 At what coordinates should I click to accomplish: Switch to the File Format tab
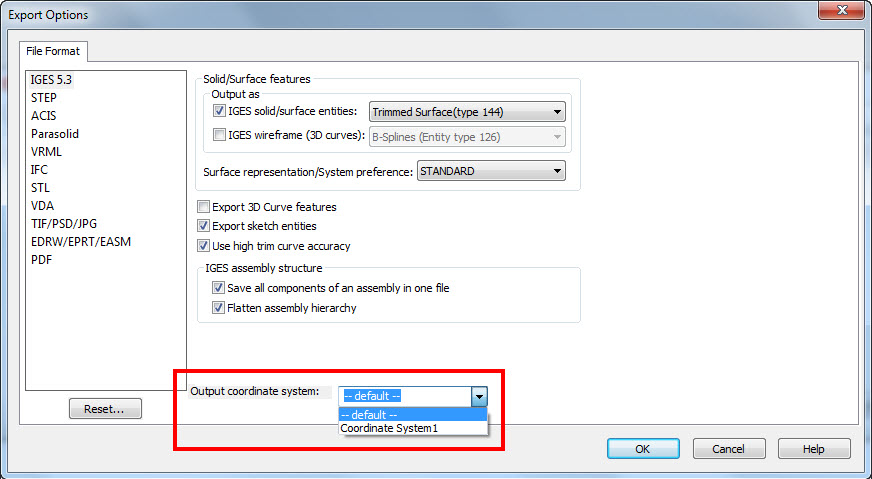[x=54, y=50]
